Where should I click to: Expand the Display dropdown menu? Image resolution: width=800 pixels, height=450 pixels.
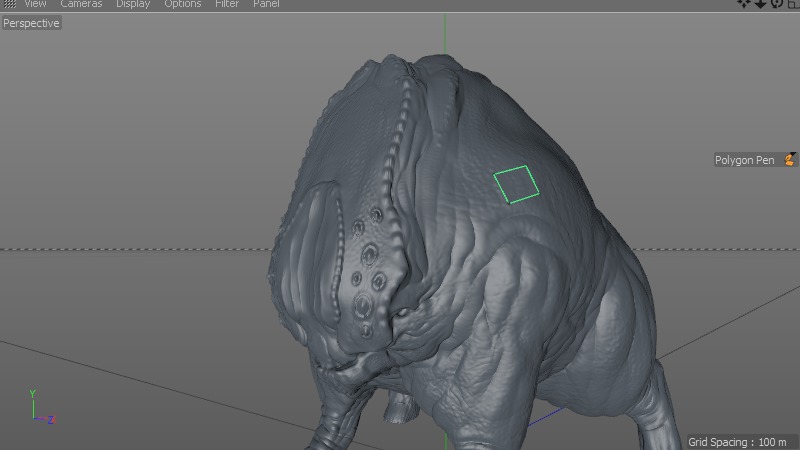133,4
